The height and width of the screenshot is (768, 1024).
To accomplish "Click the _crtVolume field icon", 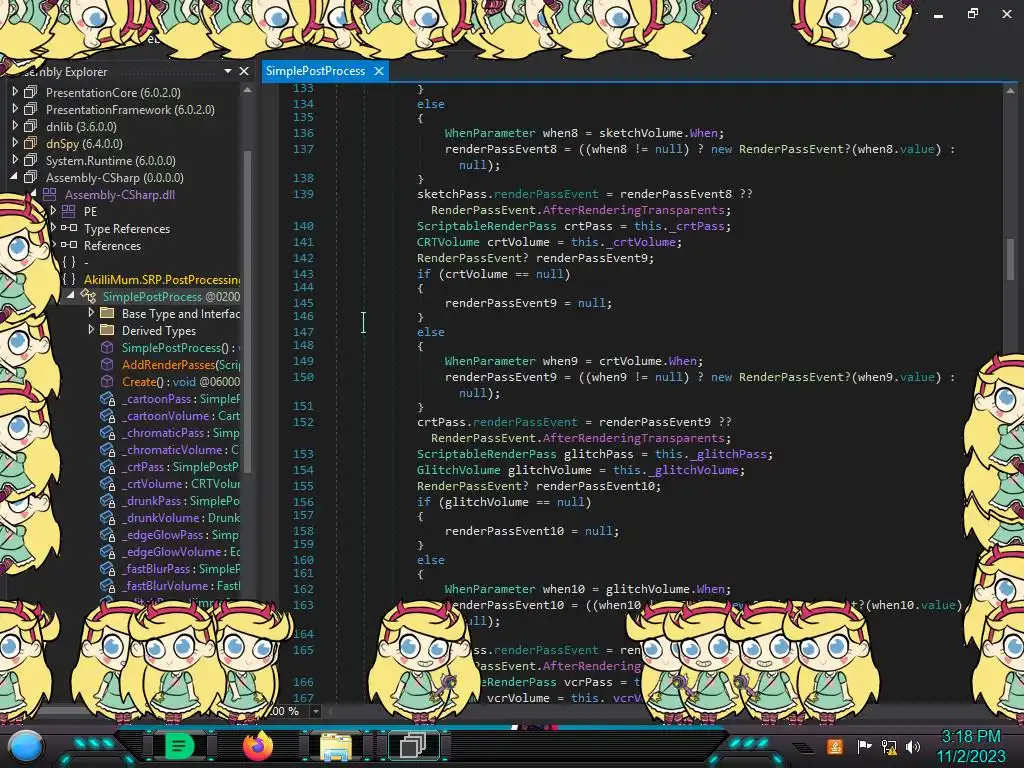I will [x=107, y=483].
